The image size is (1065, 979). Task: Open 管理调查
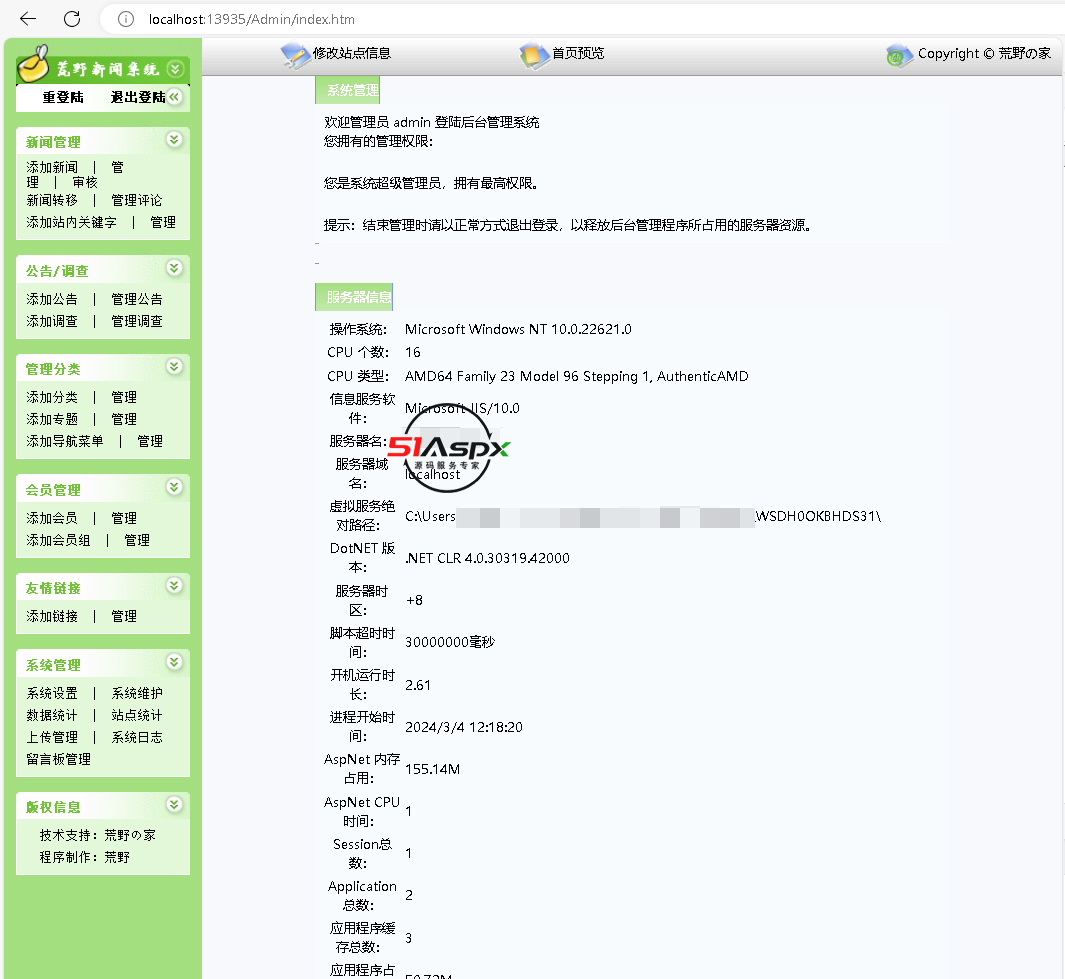click(x=137, y=321)
